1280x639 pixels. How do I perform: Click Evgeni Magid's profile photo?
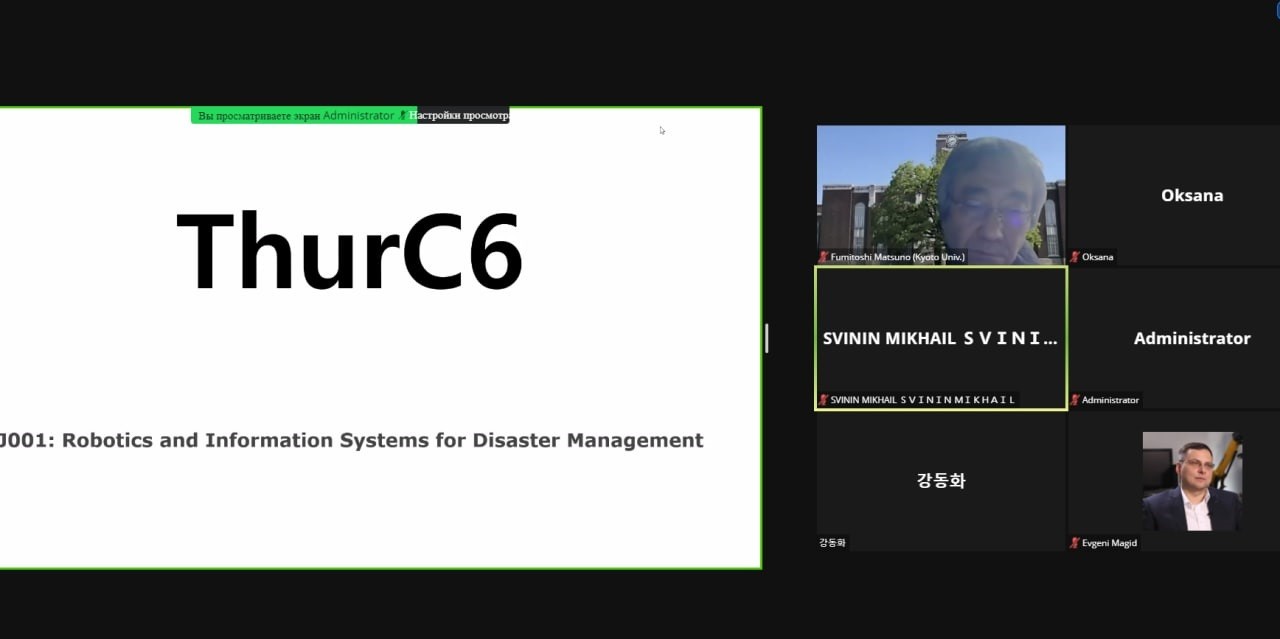pos(1192,480)
